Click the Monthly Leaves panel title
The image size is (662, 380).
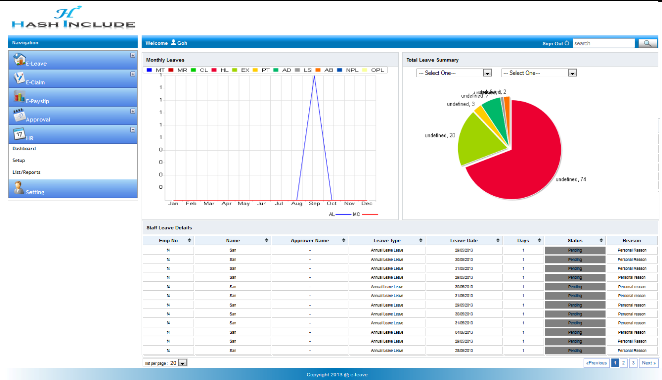[165, 60]
